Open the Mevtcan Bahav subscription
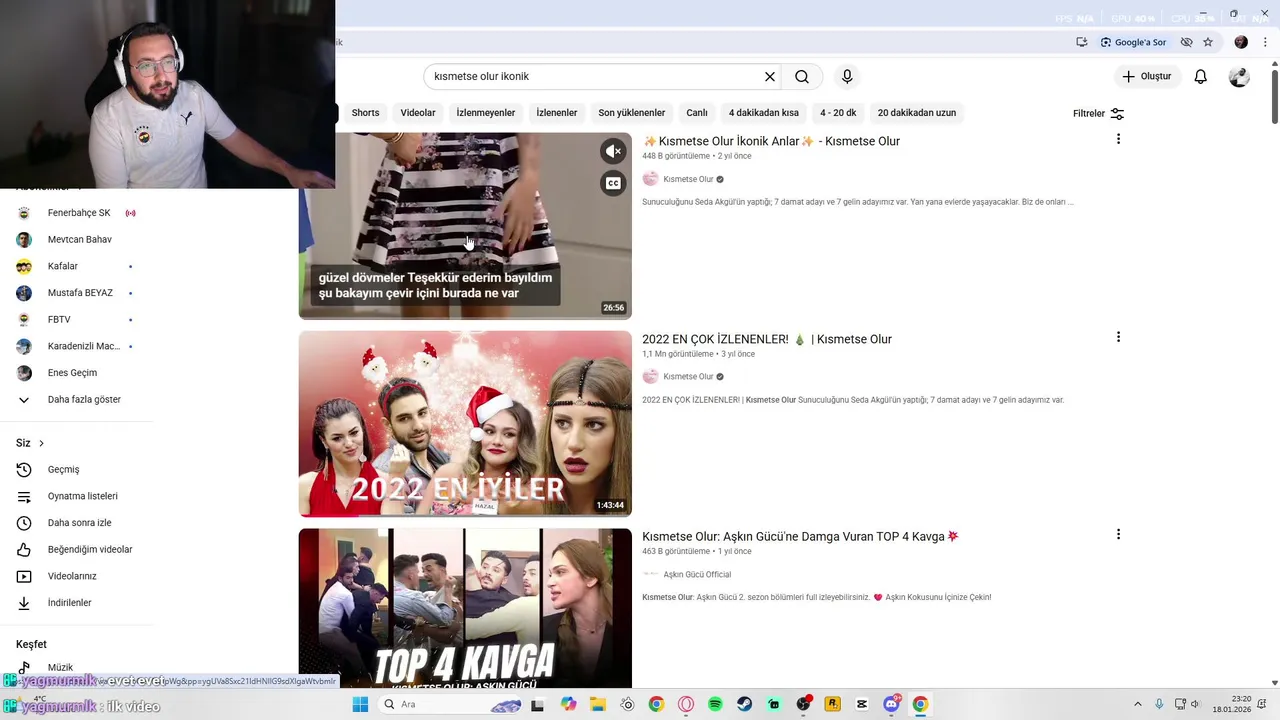This screenshot has width=1280, height=720. coord(78,239)
